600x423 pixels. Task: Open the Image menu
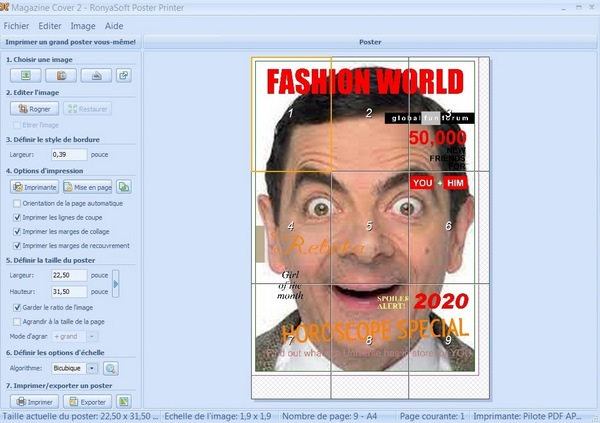coord(83,26)
